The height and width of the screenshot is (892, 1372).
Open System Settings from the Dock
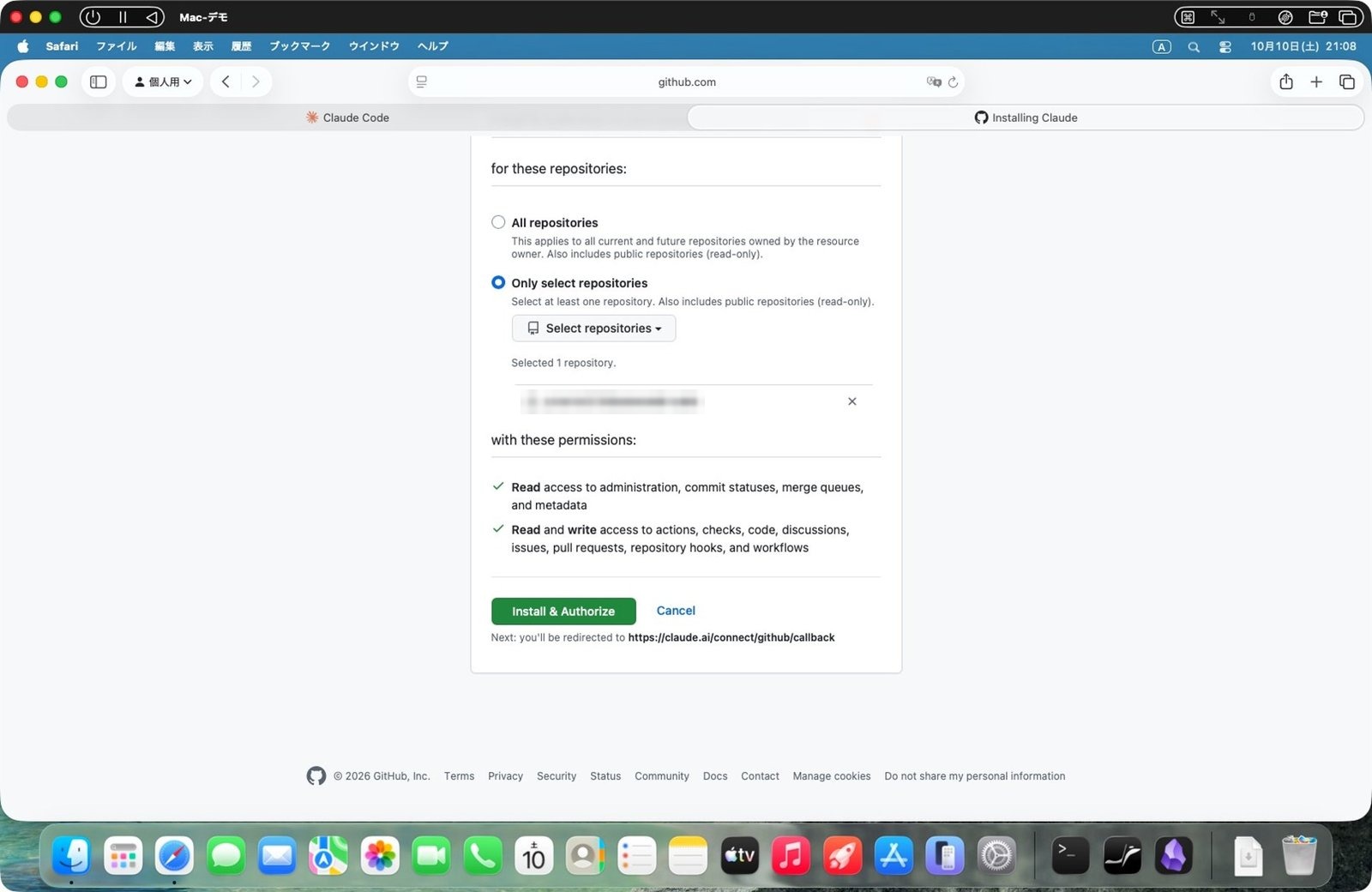coord(996,856)
